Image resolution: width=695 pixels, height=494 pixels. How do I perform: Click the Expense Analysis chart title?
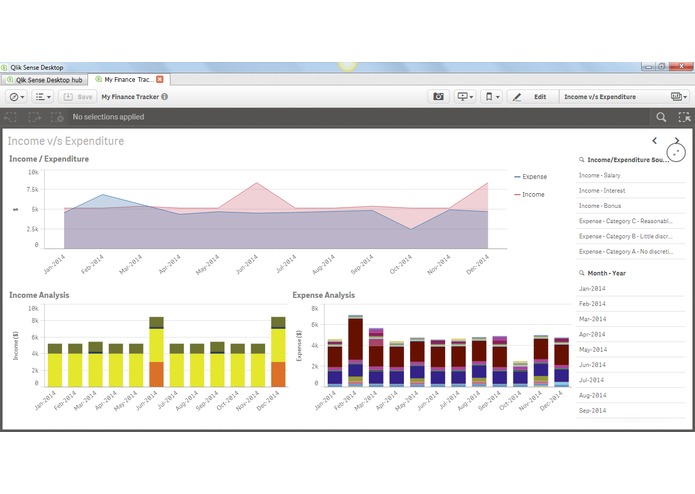pyautogui.click(x=324, y=295)
